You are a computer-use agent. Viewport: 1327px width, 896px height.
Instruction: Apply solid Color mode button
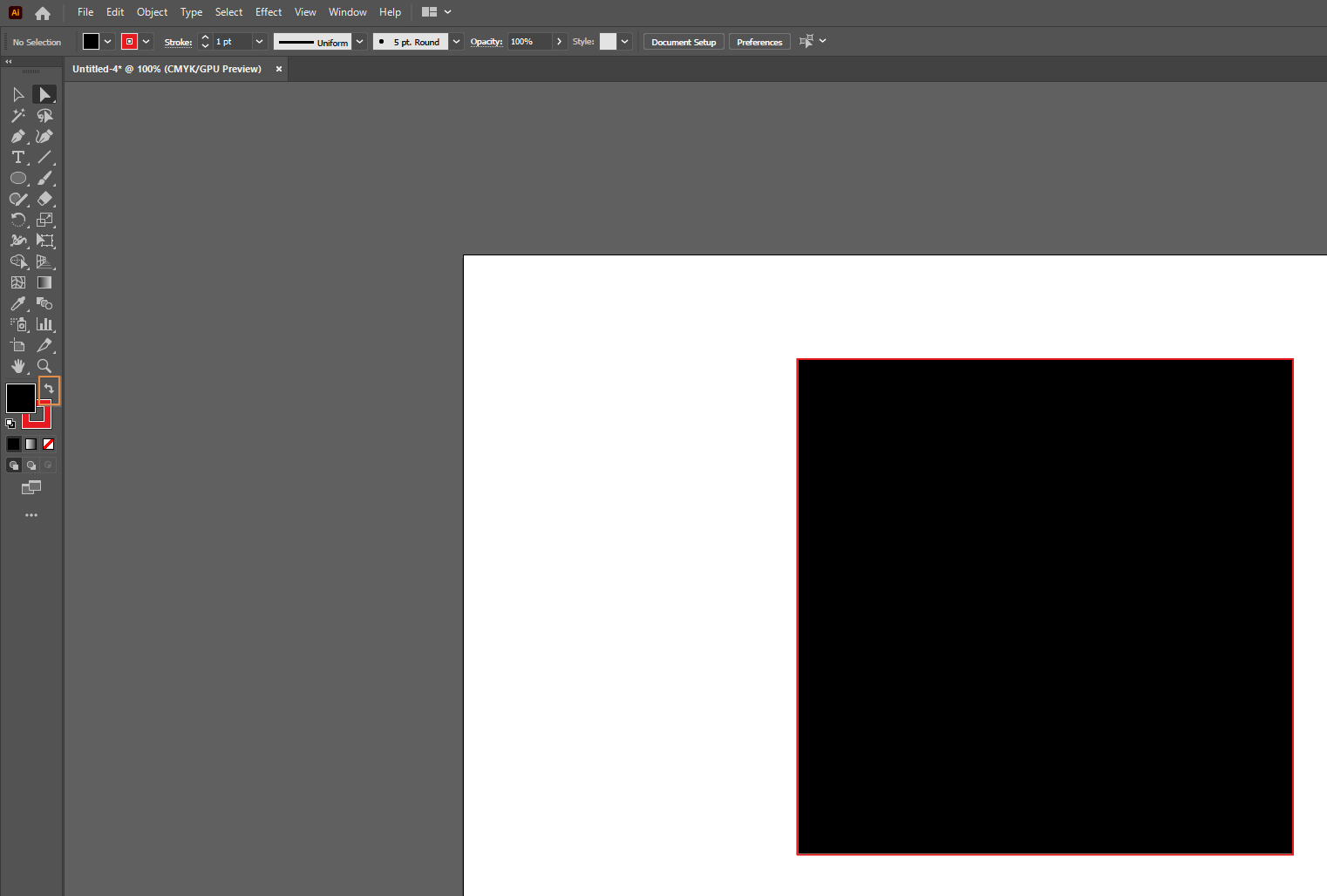(13, 444)
